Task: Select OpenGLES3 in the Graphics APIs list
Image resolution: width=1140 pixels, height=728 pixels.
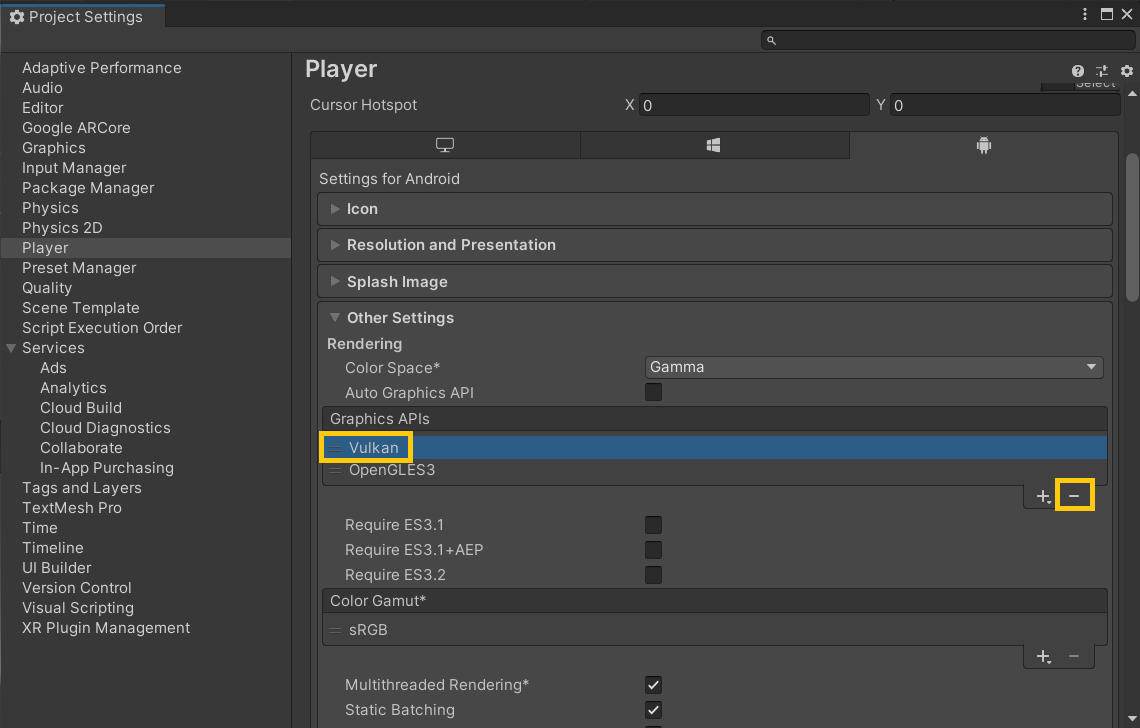Action: click(715, 471)
